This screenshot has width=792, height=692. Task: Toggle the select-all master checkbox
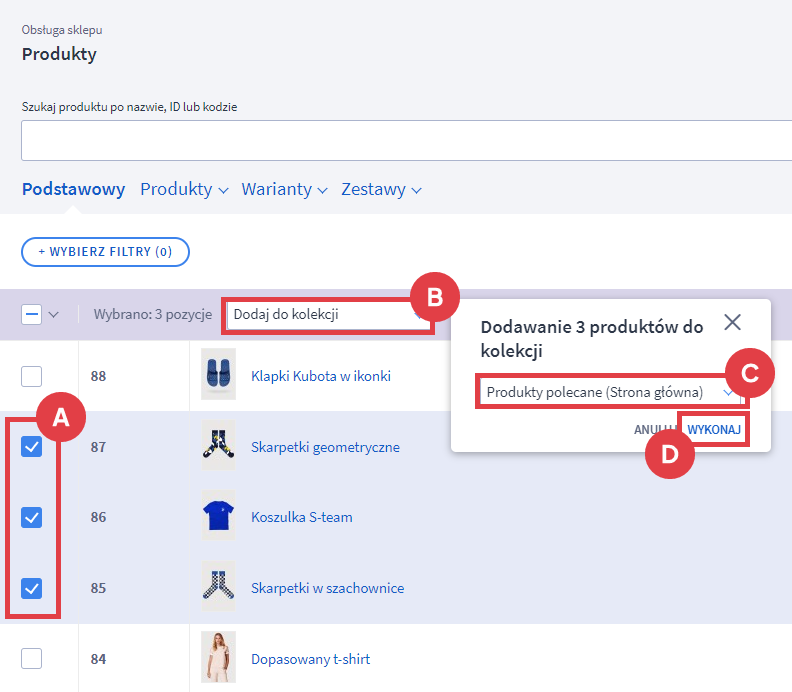(32, 315)
